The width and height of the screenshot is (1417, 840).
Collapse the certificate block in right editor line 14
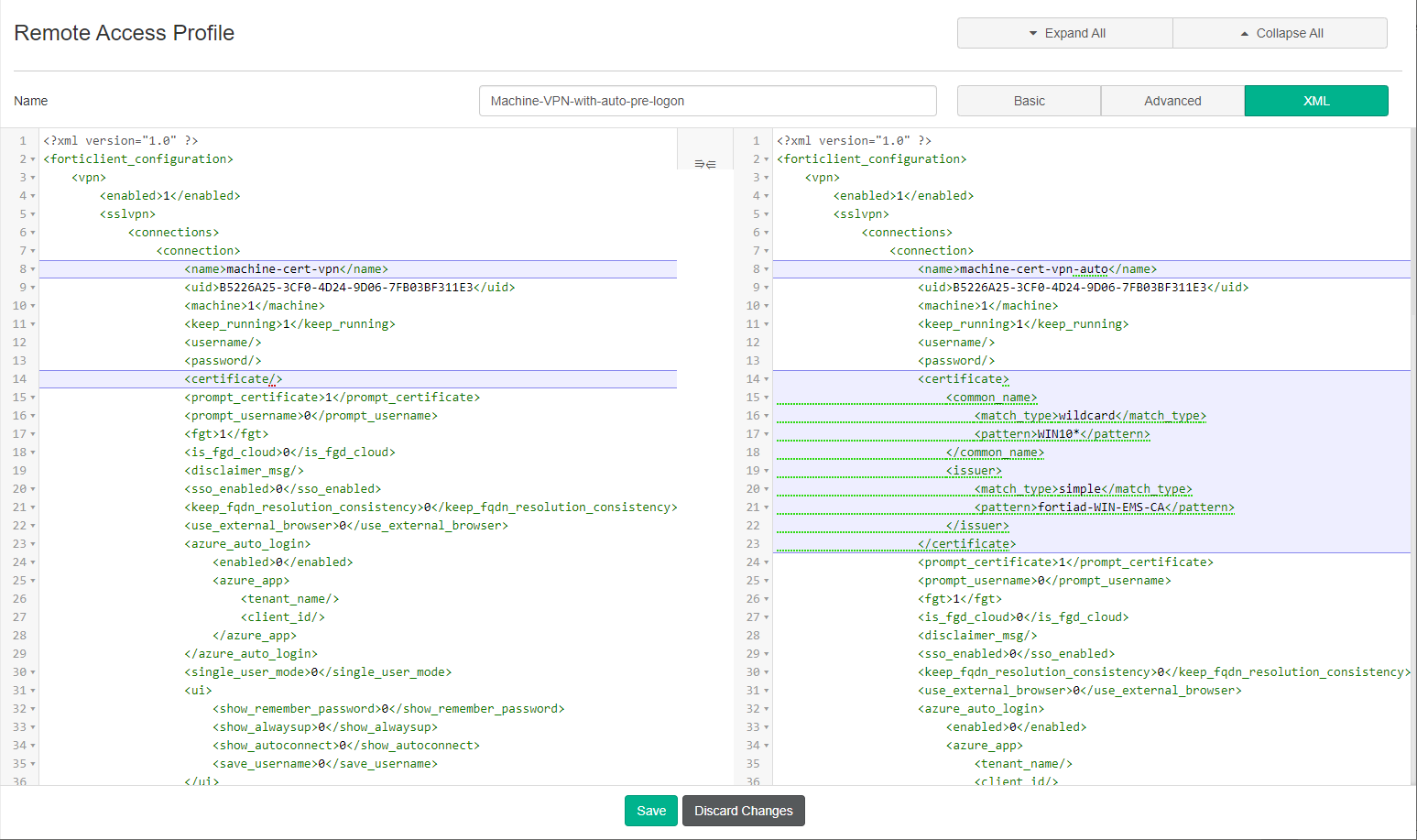pyautogui.click(x=767, y=379)
